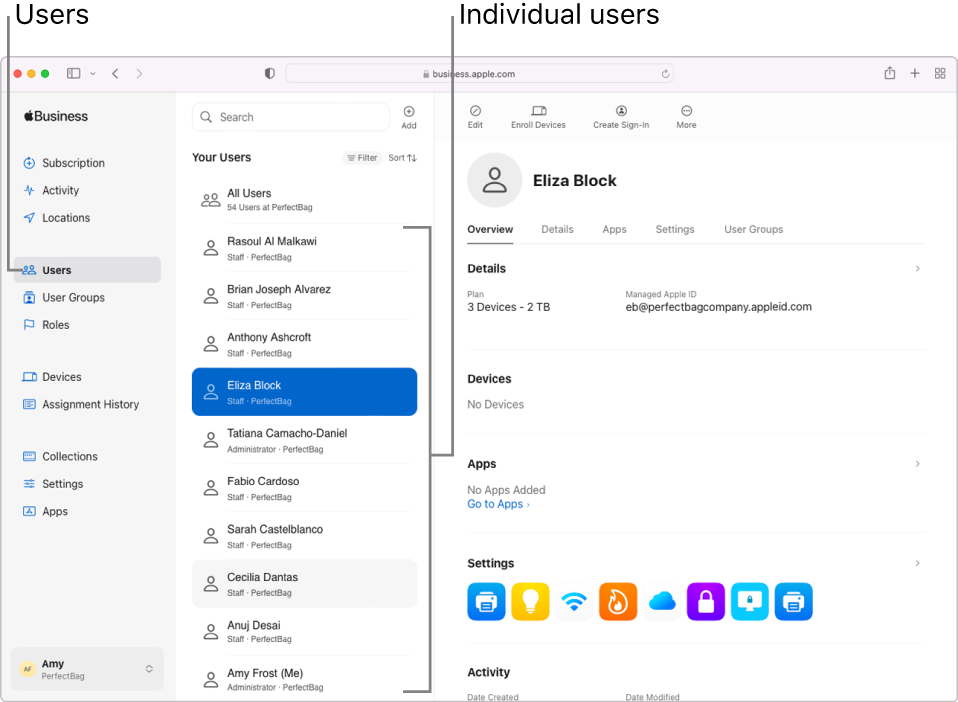The width and height of the screenshot is (958, 702).
Task: Switch to the Apps tab
Action: [614, 229]
